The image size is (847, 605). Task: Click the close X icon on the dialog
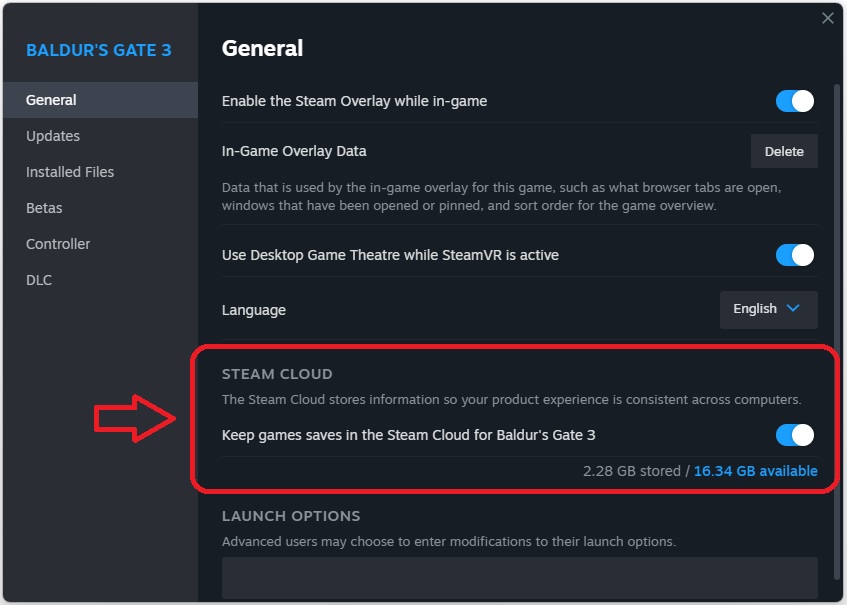click(x=828, y=18)
